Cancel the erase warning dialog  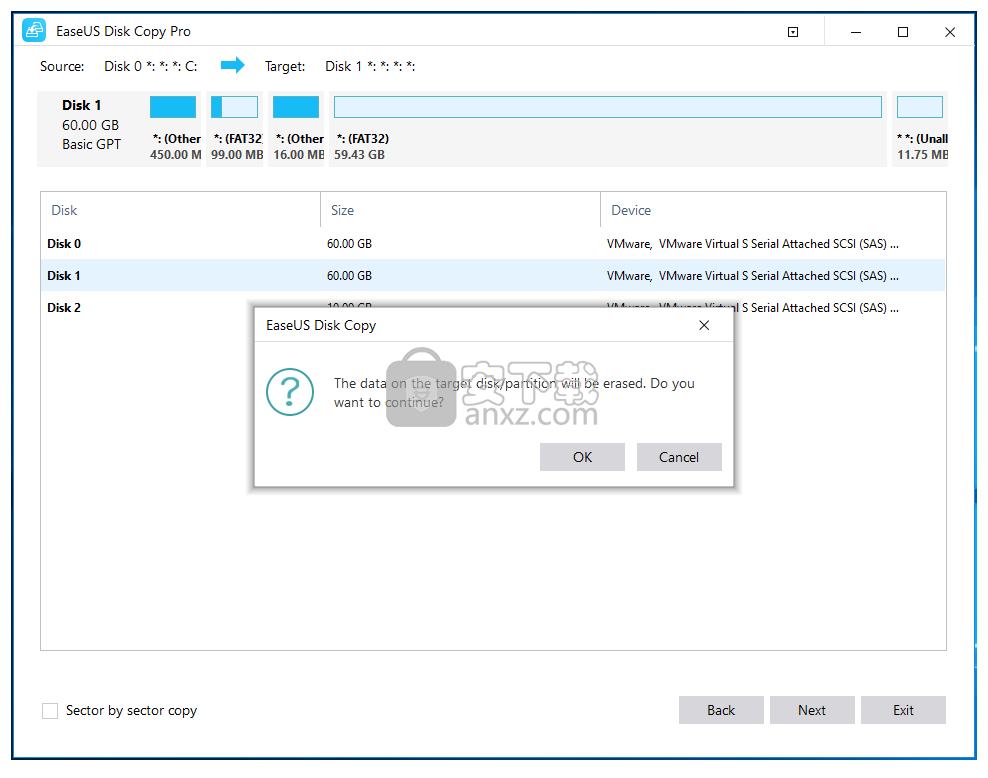tap(679, 457)
